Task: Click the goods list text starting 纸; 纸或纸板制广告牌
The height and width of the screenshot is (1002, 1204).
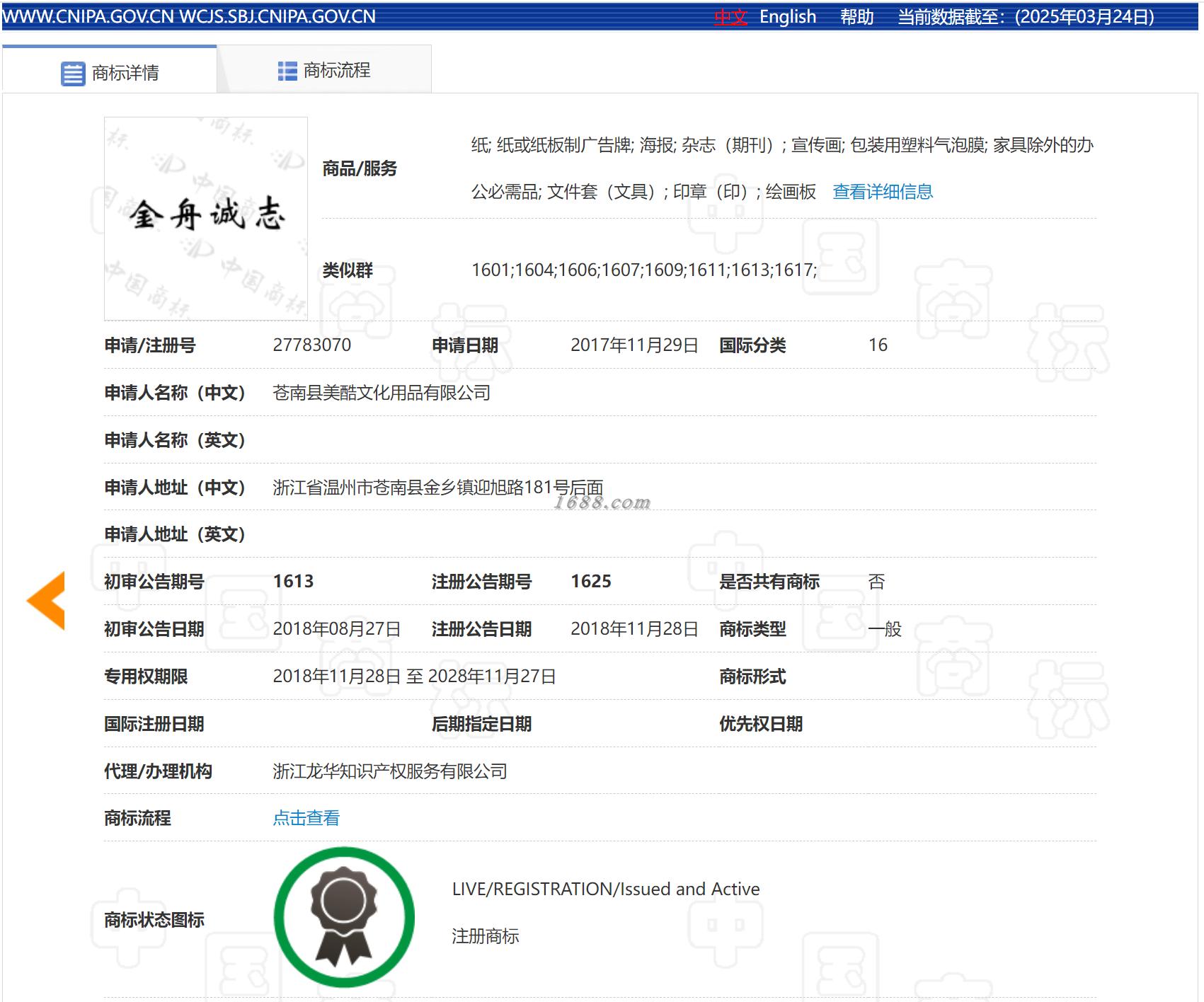Action: coord(782,168)
